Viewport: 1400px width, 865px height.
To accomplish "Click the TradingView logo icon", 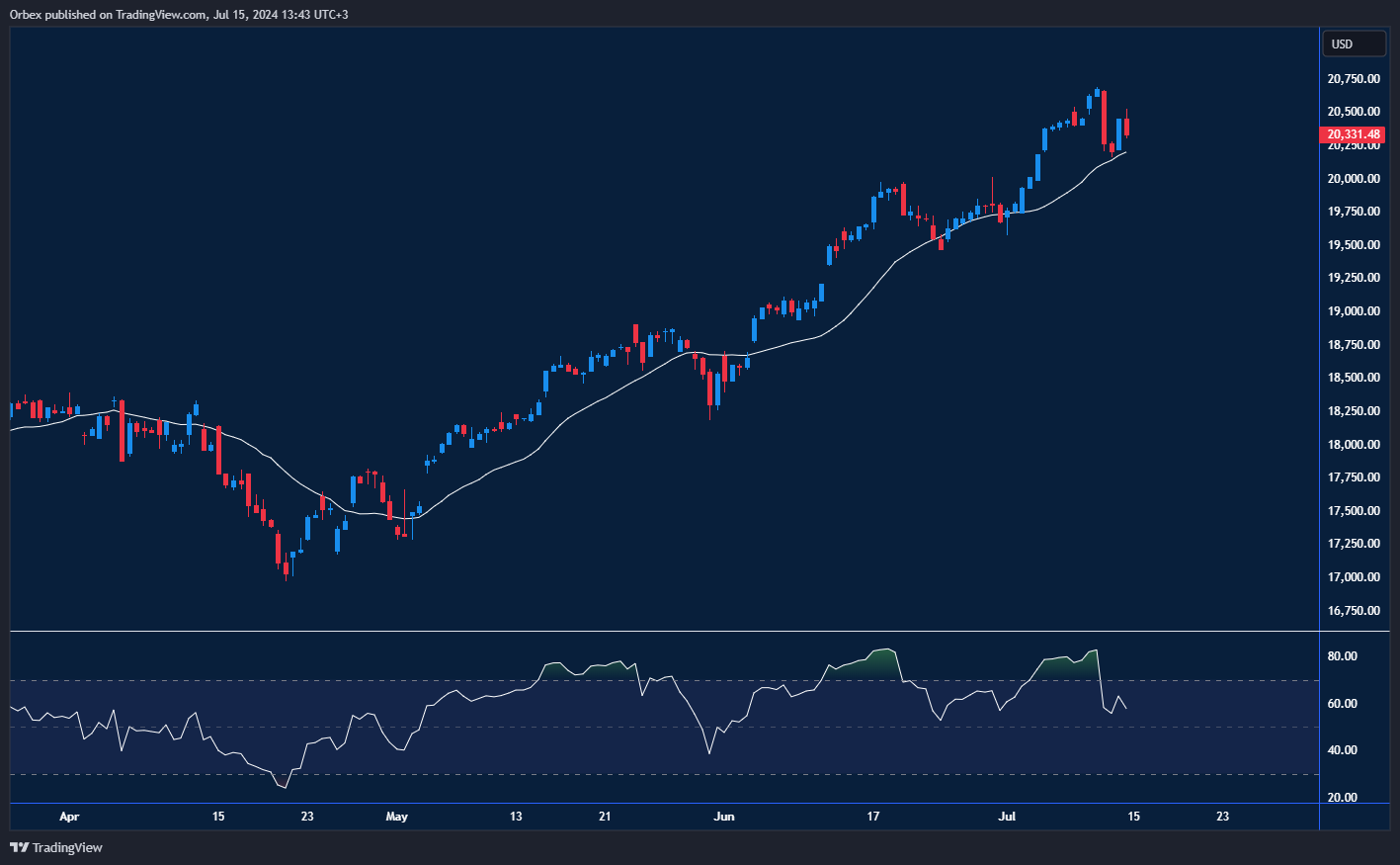I will (x=19, y=847).
